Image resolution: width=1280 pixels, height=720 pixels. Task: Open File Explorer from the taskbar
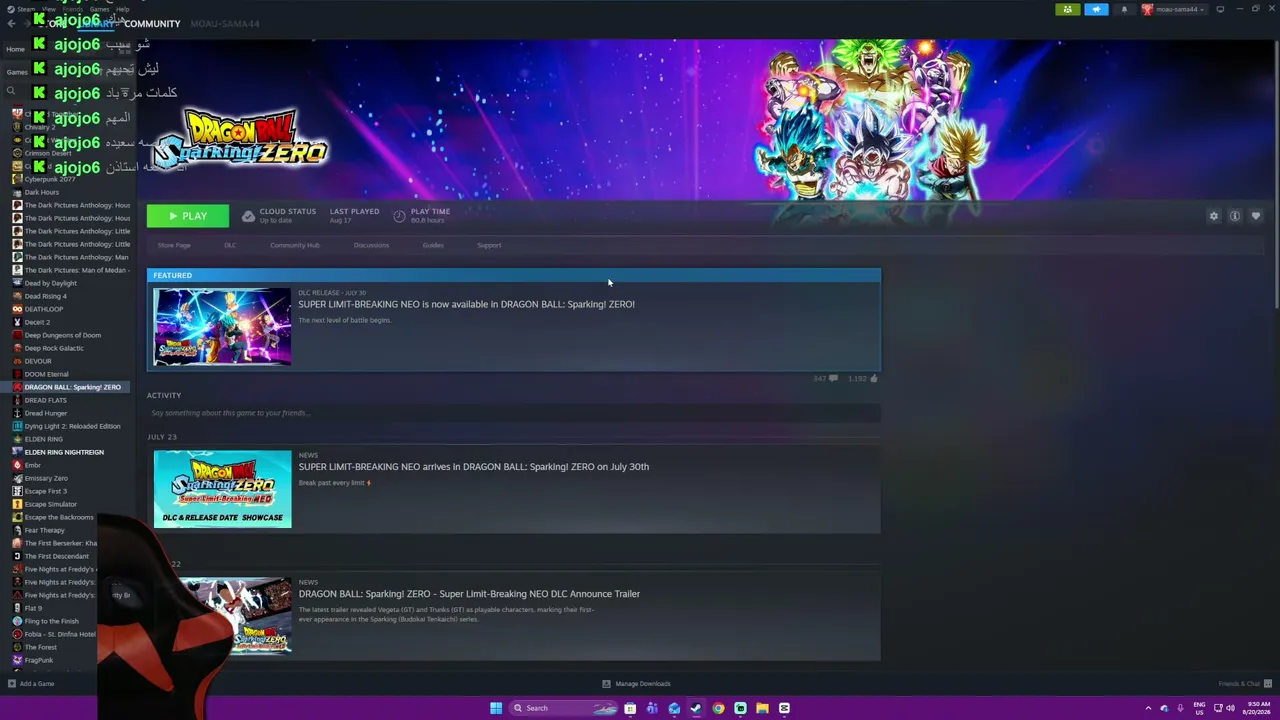(762, 708)
